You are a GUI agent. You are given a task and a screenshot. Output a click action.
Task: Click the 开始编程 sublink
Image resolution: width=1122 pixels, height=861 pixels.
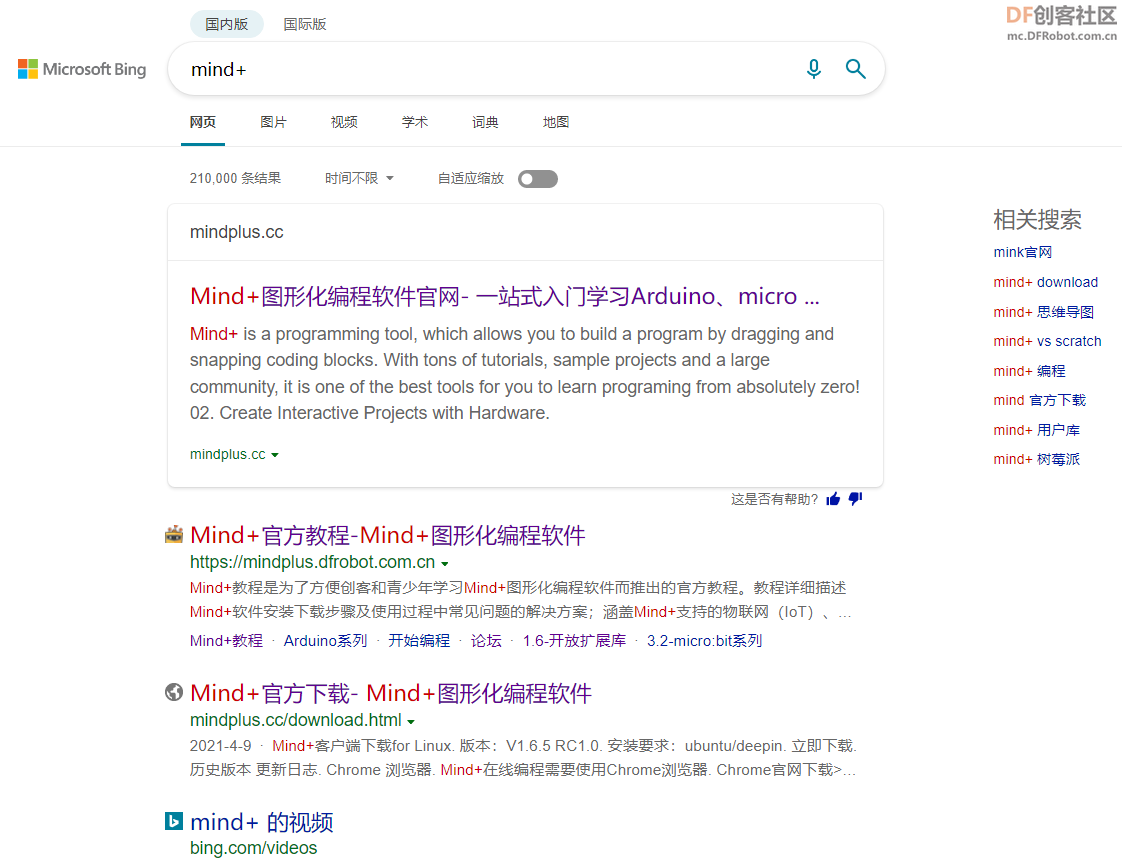click(419, 641)
